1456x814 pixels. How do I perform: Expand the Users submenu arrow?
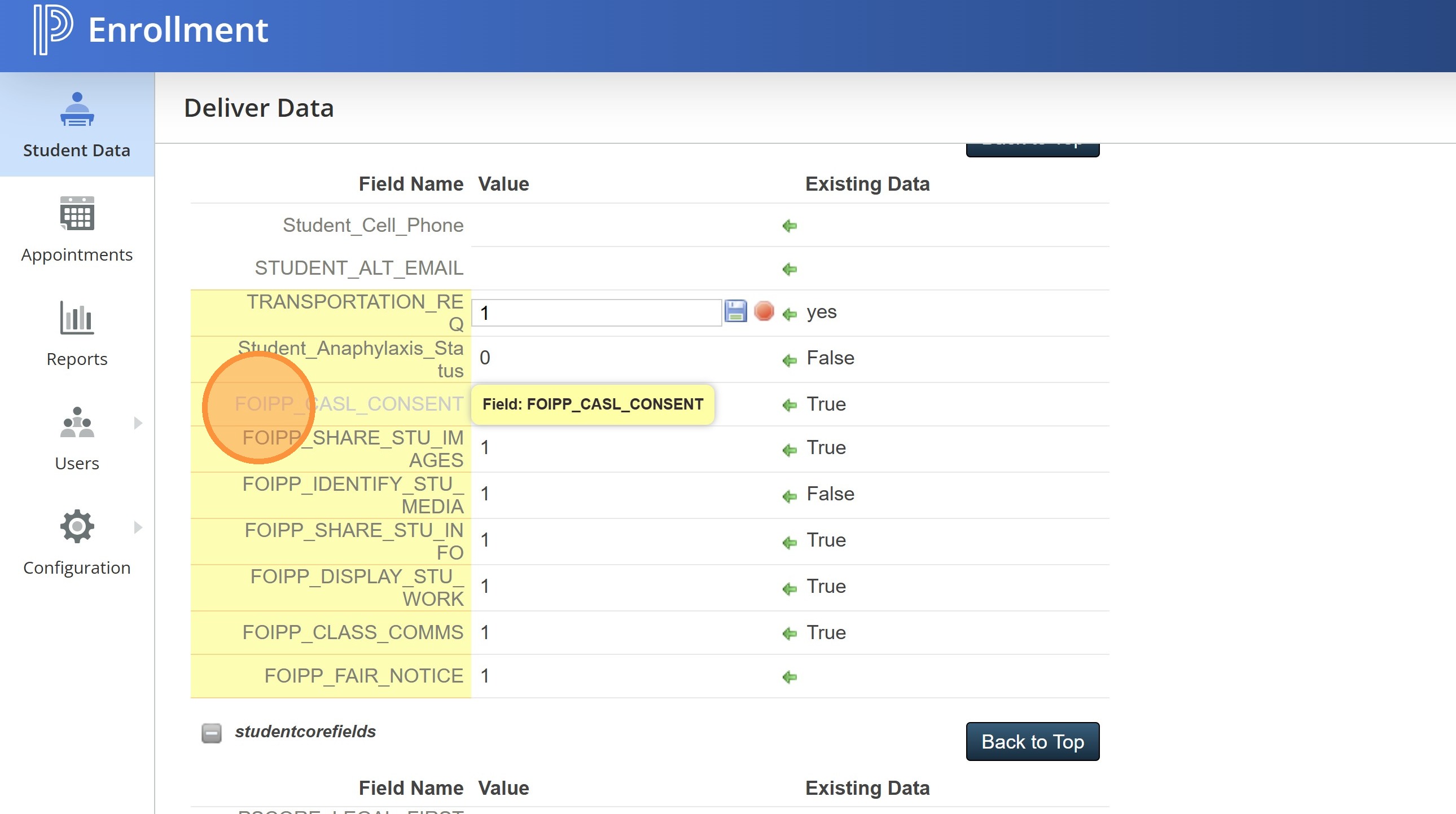point(138,423)
